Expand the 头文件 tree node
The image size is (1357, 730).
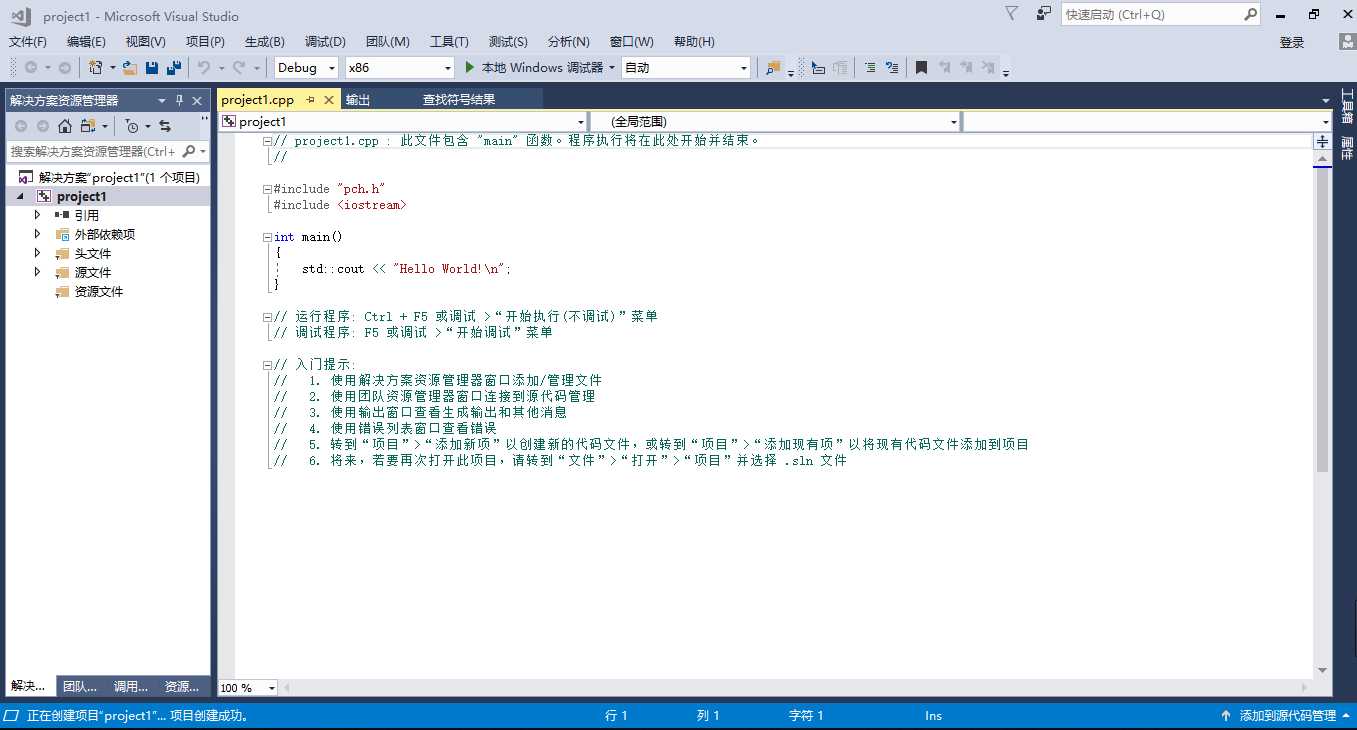pos(38,253)
